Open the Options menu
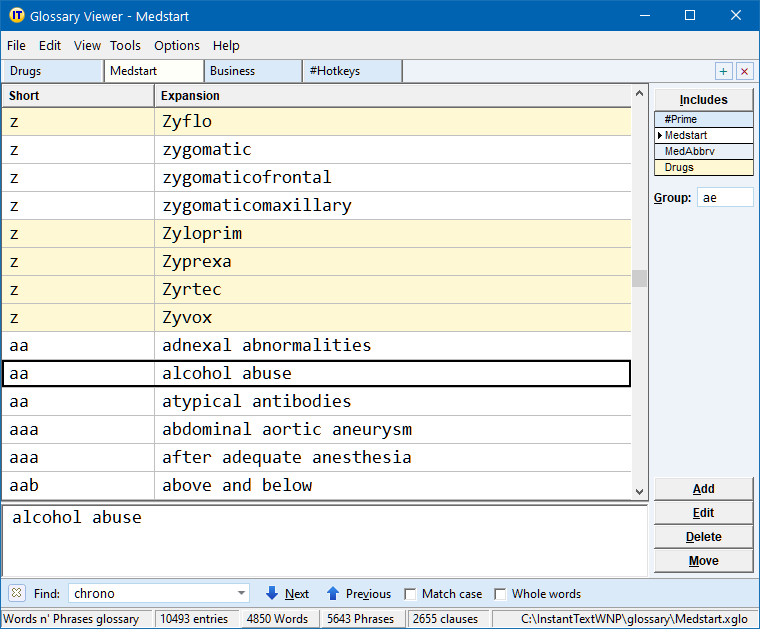This screenshot has height=629, width=760. click(177, 45)
